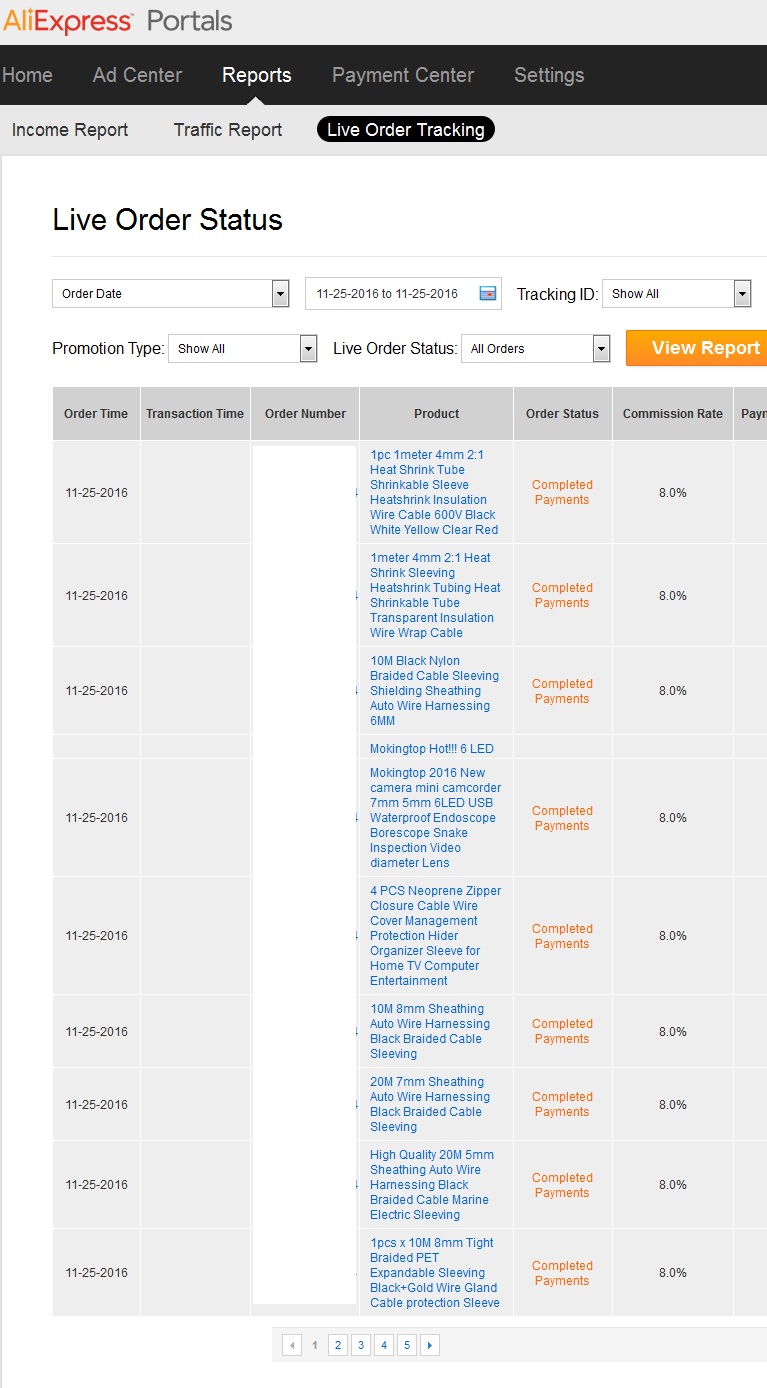Switch to Traffic Report tab
Screen dimensions: 767x1388
tap(228, 130)
